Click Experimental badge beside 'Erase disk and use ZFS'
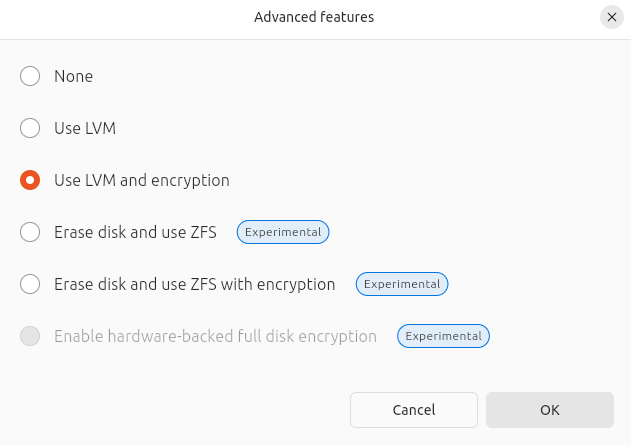Viewport: 631px width, 445px height. coord(283,232)
